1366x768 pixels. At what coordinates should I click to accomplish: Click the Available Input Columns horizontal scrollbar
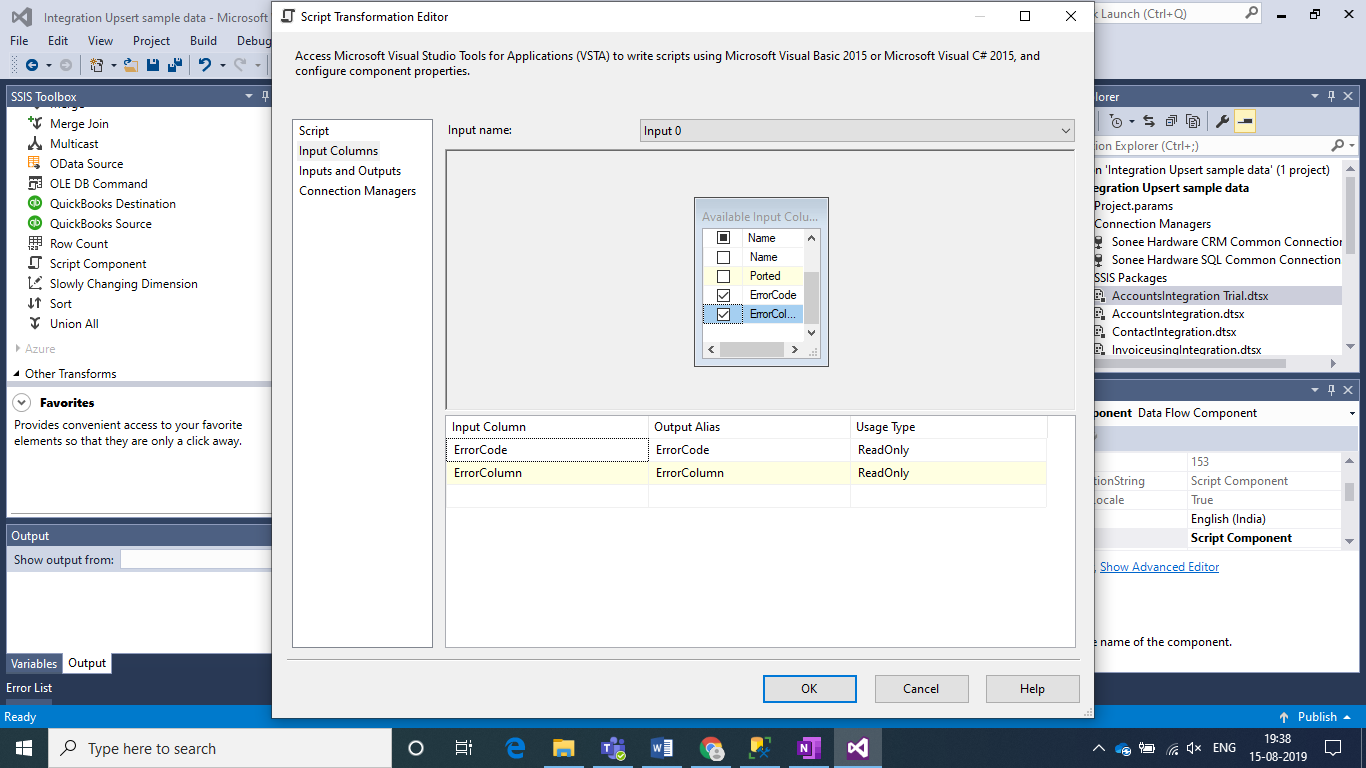(x=752, y=350)
